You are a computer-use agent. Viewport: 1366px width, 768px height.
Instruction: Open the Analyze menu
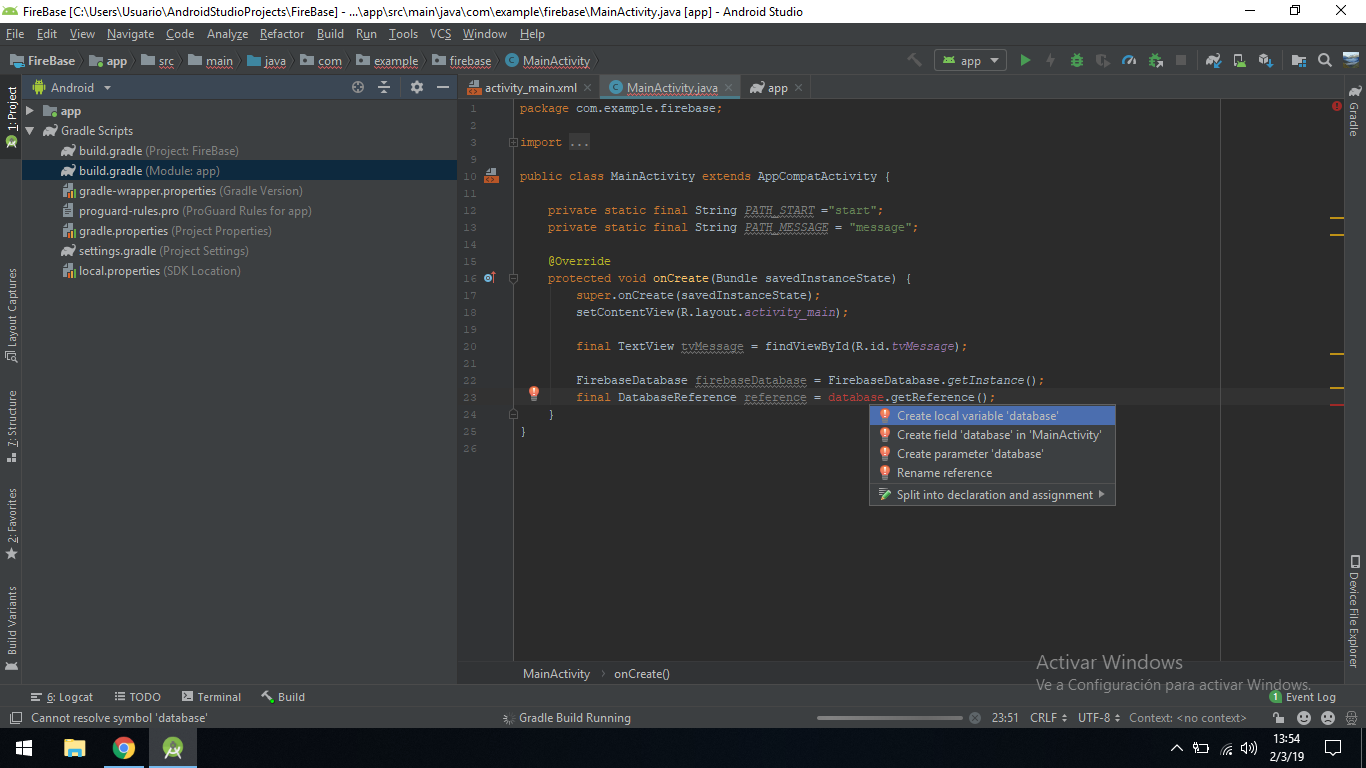[227, 34]
